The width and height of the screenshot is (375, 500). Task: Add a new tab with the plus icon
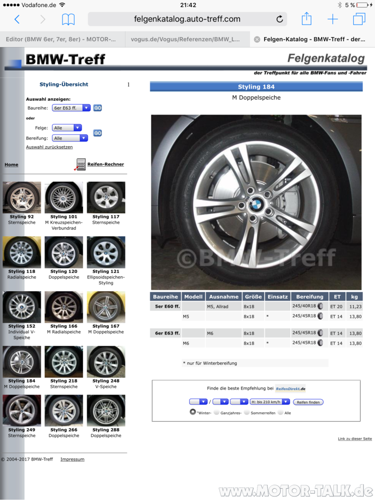click(x=332, y=19)
